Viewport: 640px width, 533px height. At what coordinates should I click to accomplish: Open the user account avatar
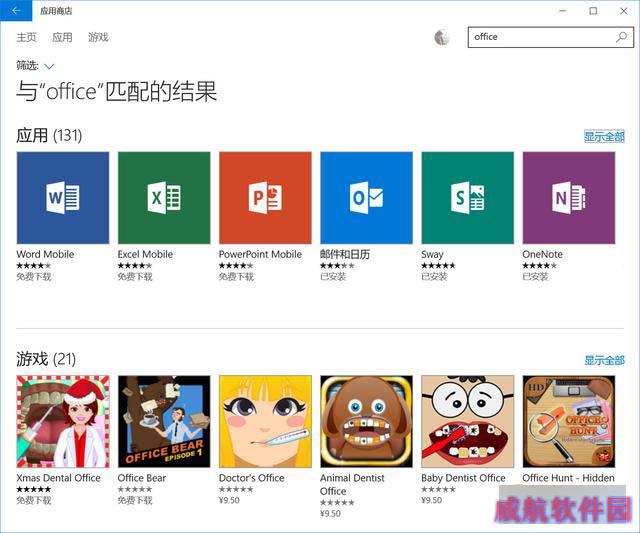click(x=442, y=38)
